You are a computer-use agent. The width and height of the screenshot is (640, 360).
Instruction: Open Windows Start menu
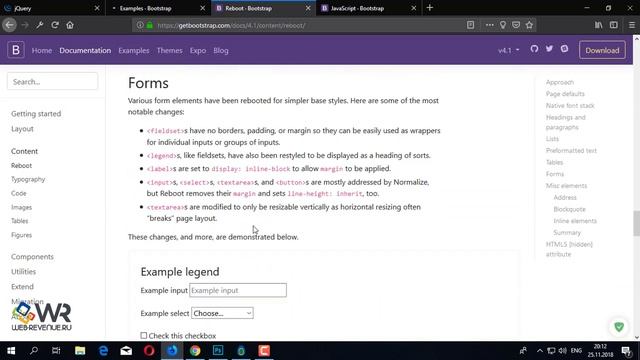(x=11, y=351)
